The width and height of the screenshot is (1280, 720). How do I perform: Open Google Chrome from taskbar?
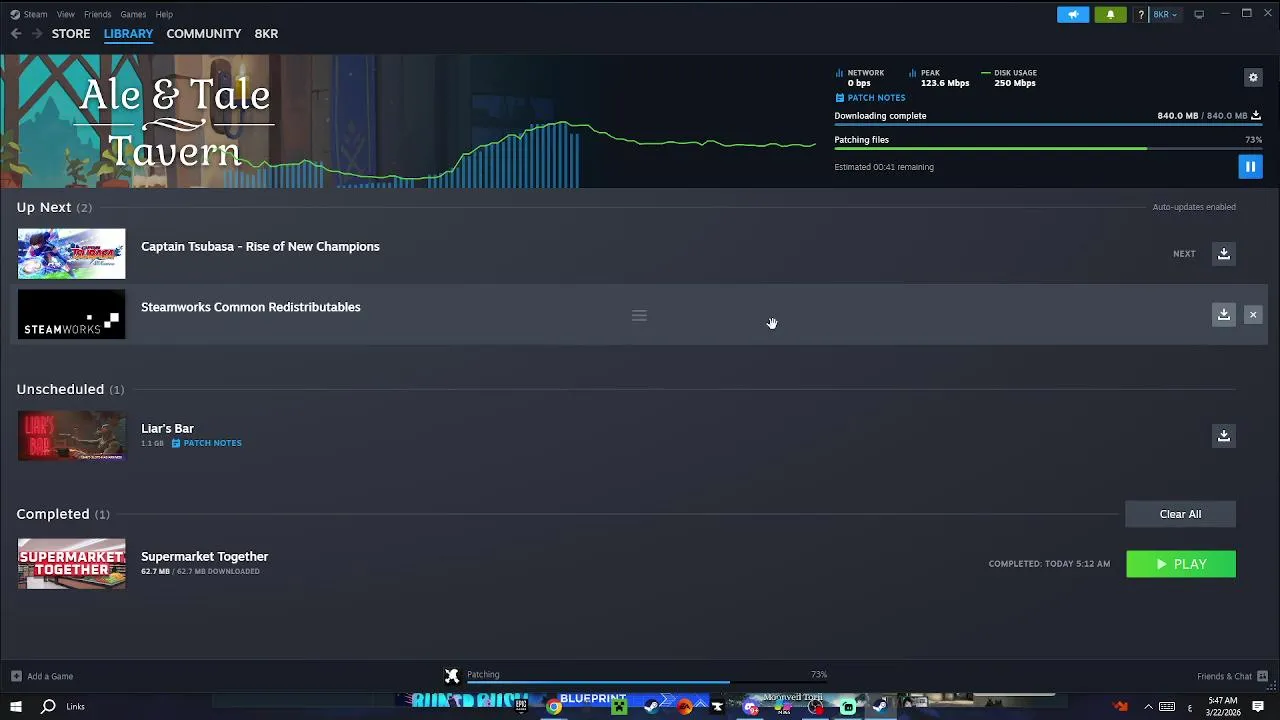pos(554,707)
